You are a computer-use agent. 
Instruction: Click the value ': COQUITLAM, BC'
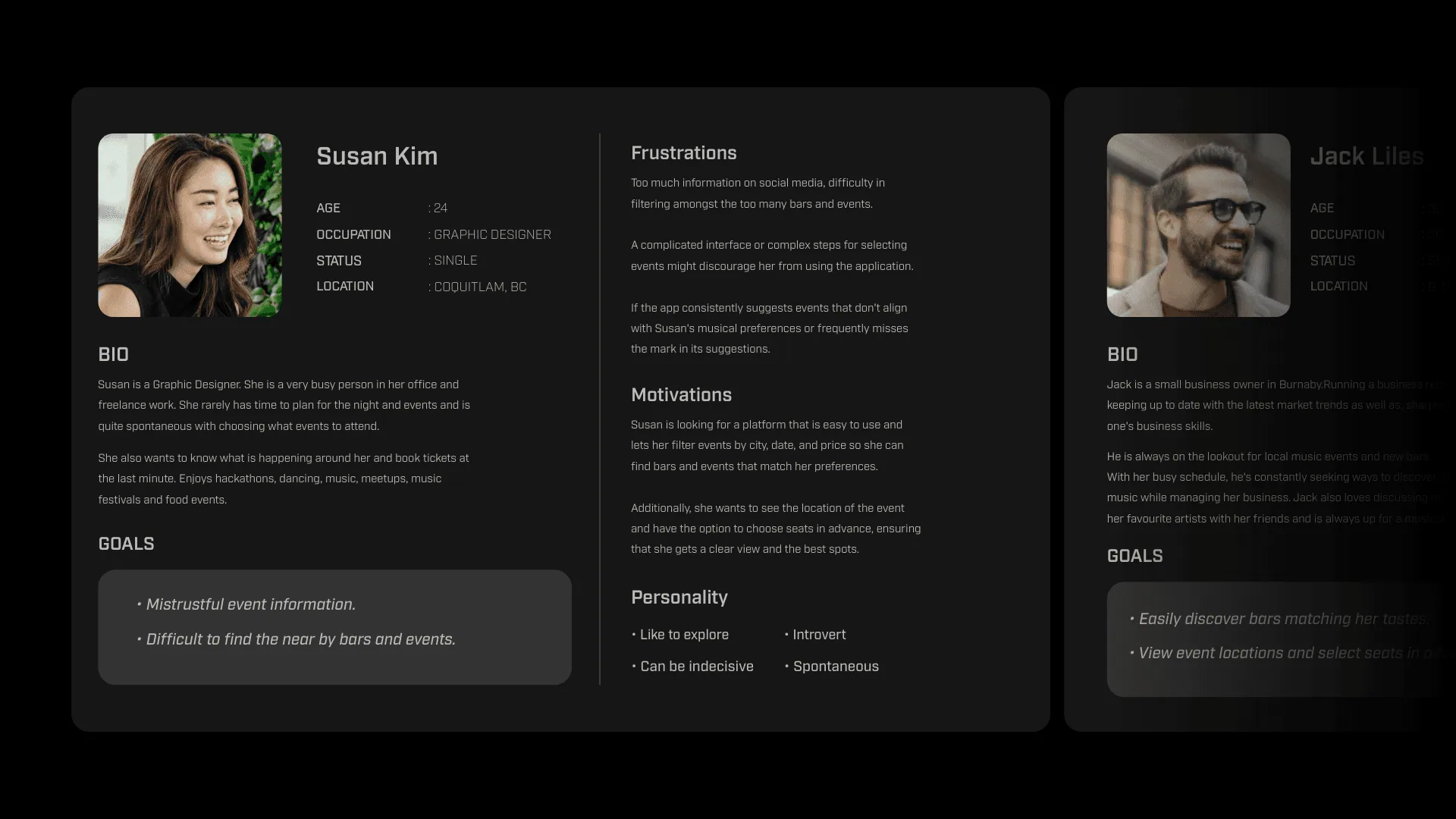point(477,287)
